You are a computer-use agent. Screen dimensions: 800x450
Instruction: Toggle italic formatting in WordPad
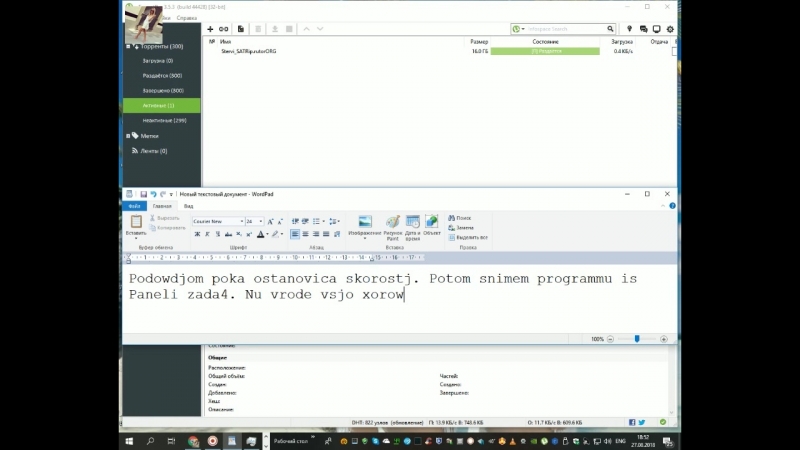pyautogui.click(x=208, y=234)
